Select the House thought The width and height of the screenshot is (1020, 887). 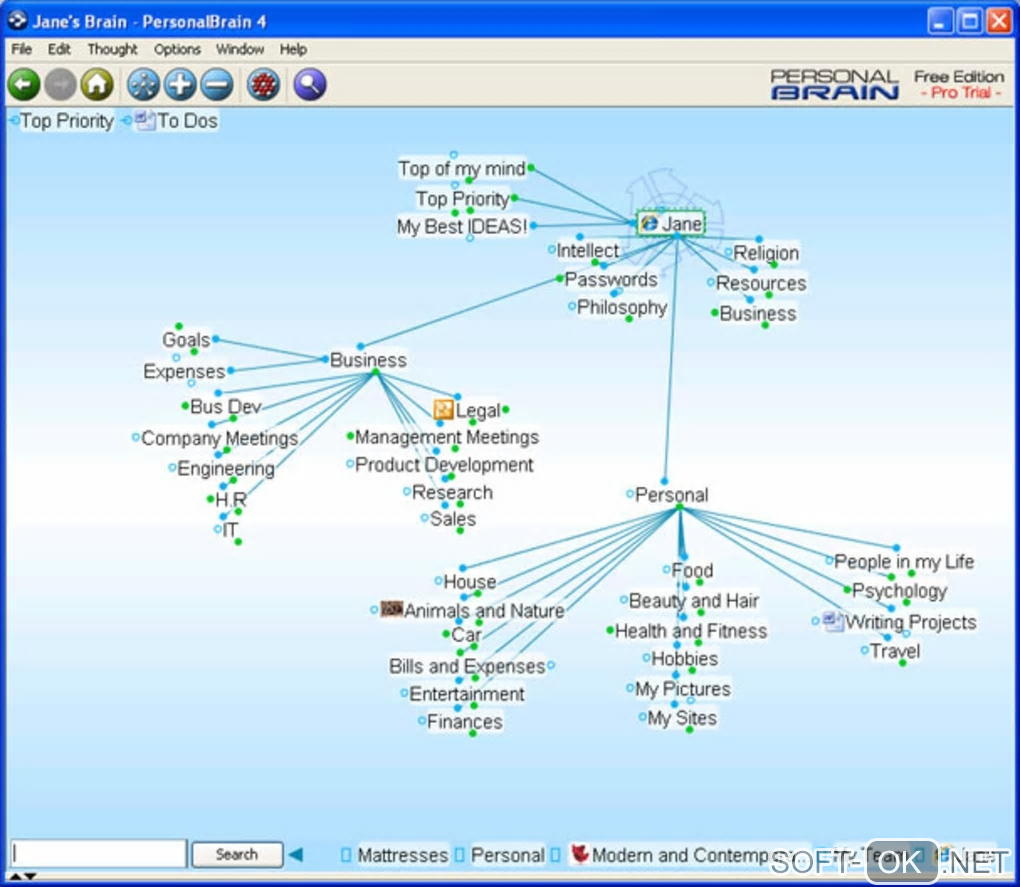point(470,581)
